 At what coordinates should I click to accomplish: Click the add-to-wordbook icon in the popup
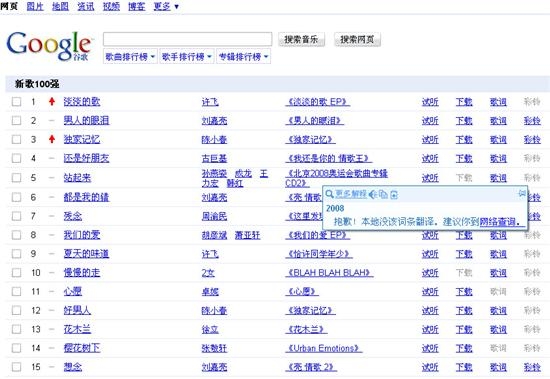pyautogui.click(x=394, y=194)
